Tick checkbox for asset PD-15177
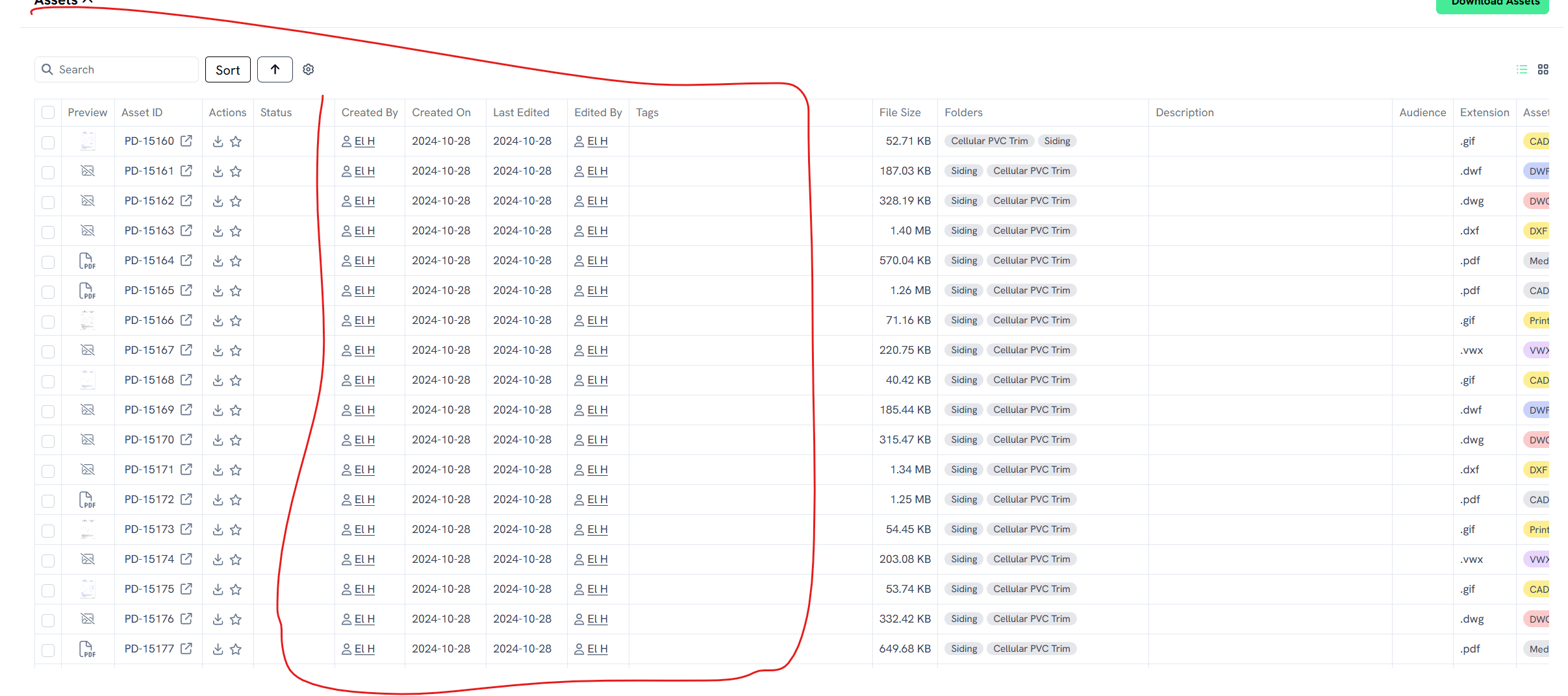 (48, 650)
